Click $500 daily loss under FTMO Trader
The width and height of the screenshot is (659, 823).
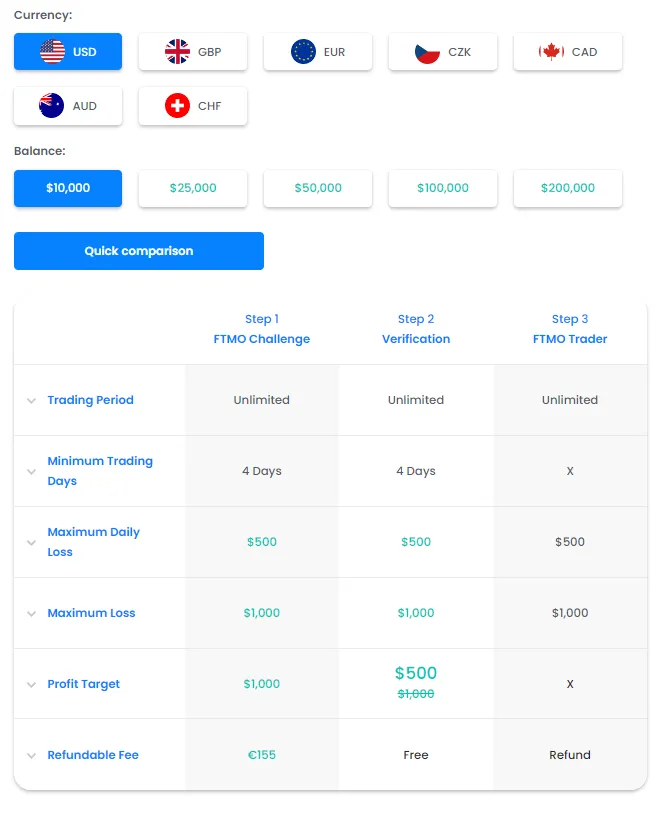[x=570, y=542]
